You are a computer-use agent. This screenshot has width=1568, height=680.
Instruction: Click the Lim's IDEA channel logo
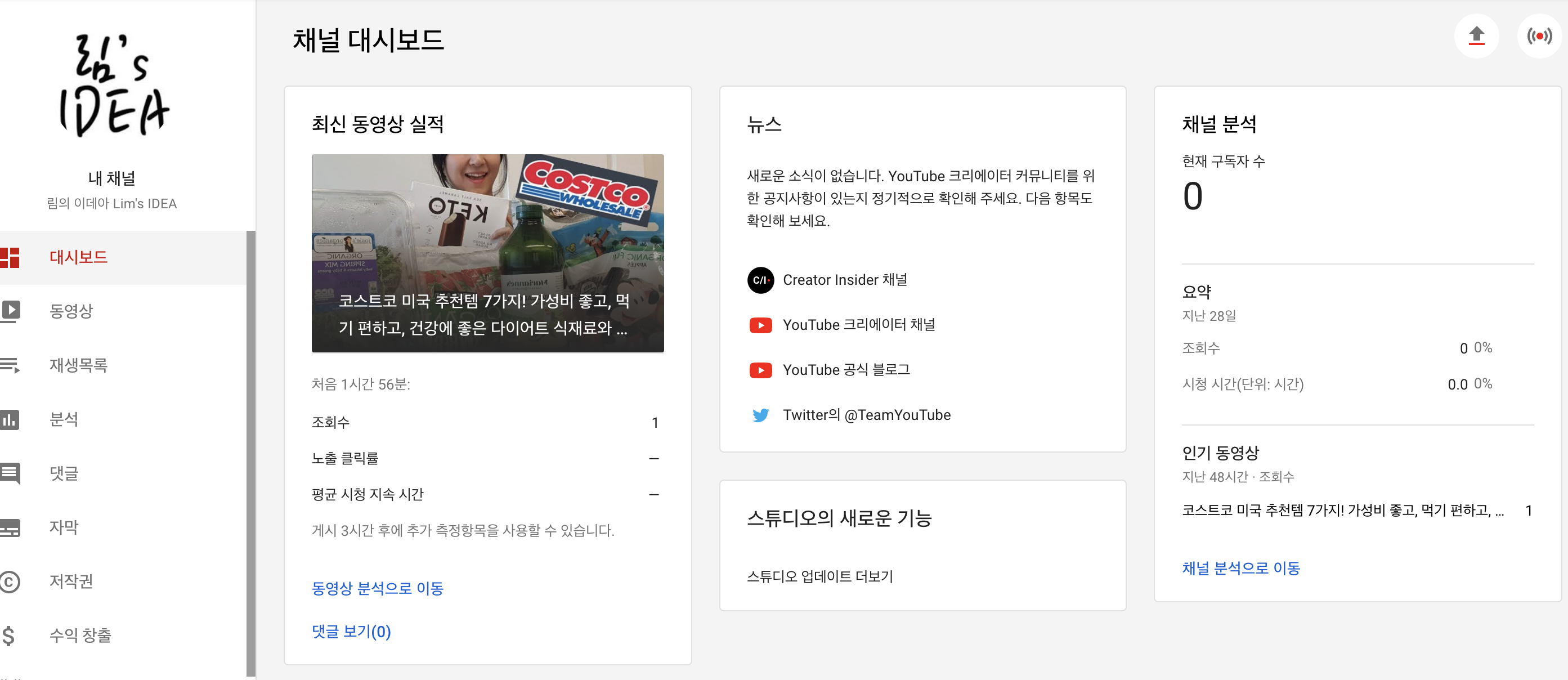point(113,85)
